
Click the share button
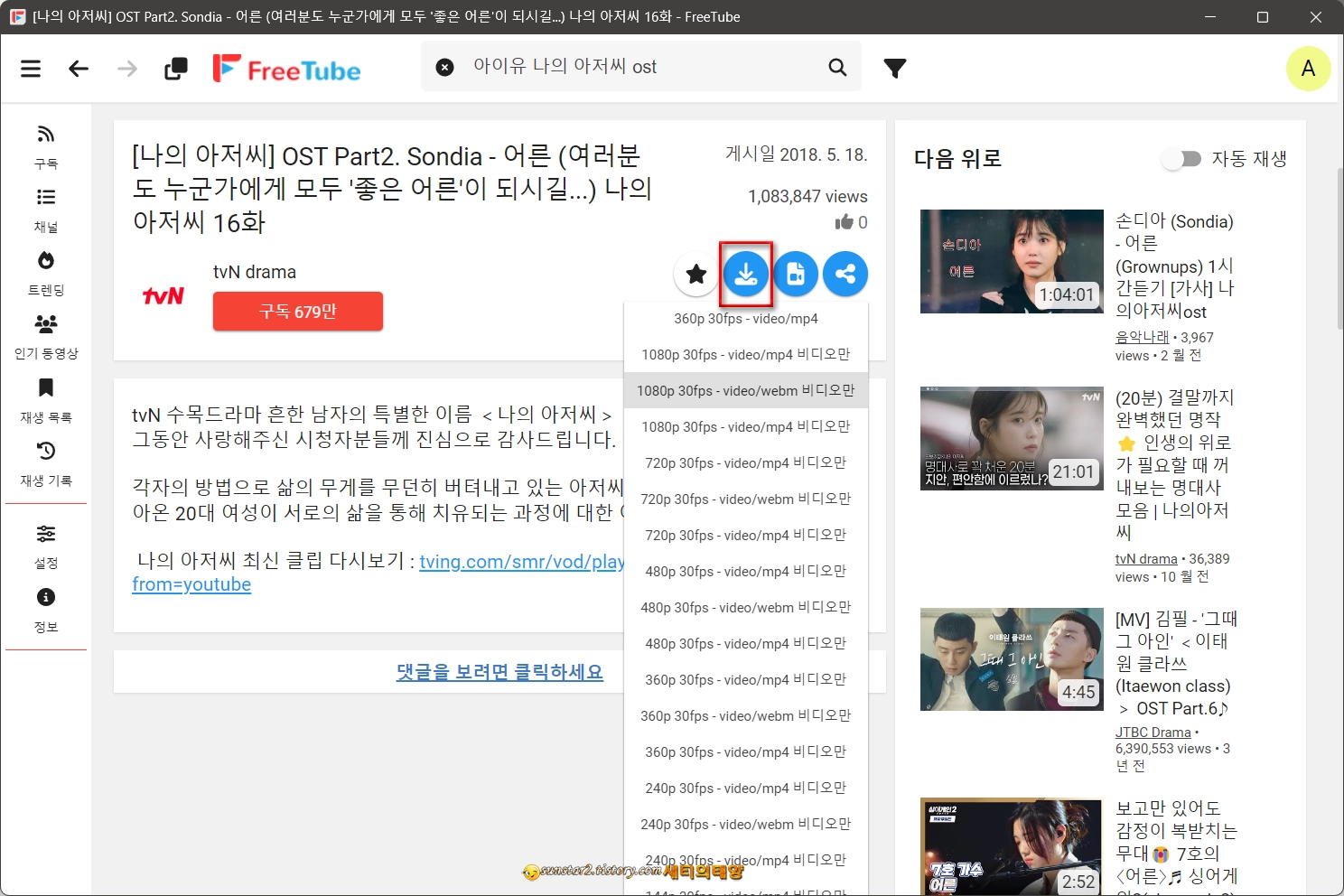click(845, 274)
